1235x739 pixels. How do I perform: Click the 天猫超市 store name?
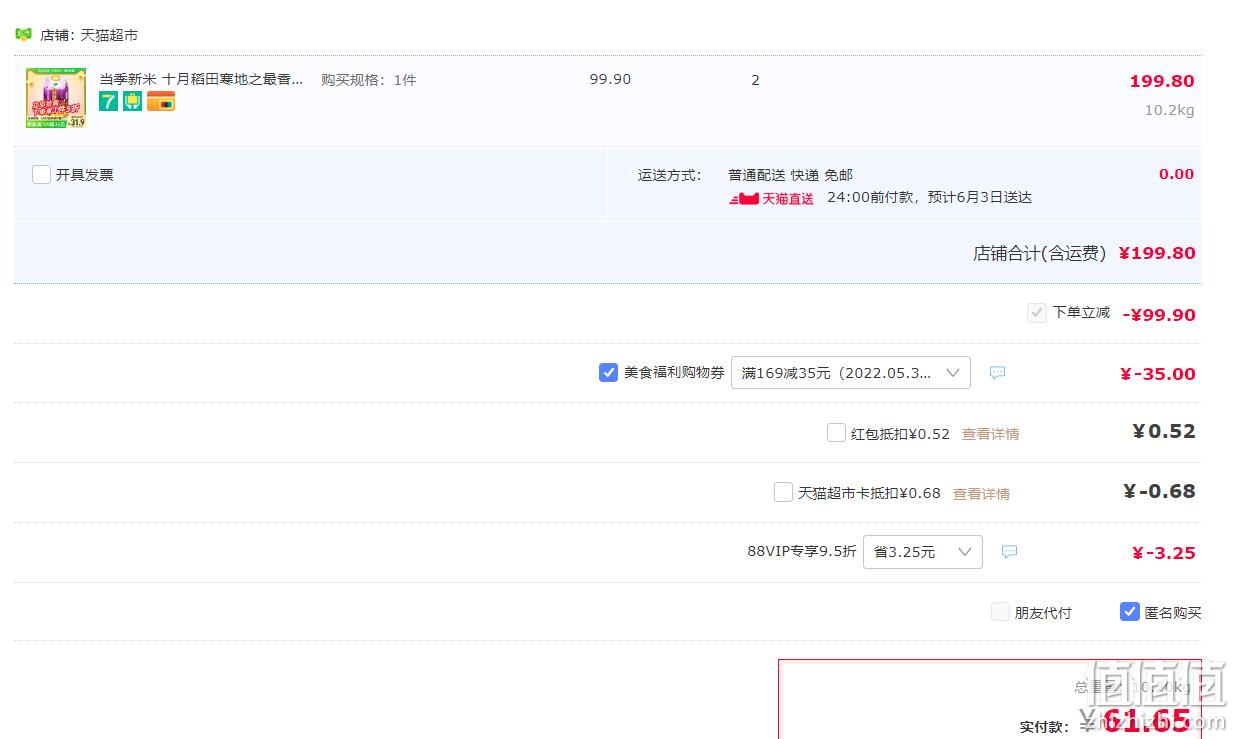(x=109, y=35)
